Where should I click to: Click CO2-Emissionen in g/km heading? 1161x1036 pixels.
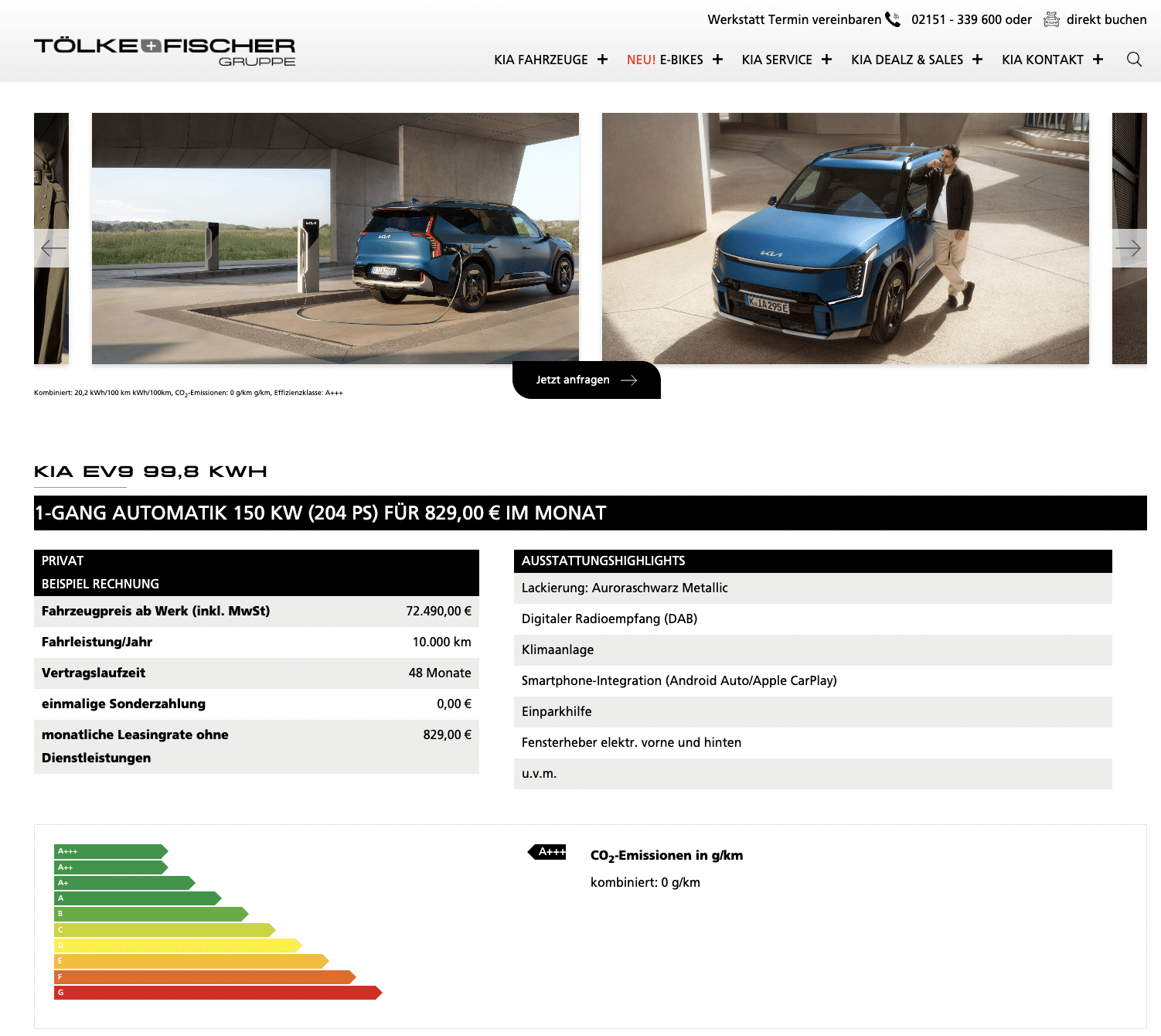[x=666, y=856]
